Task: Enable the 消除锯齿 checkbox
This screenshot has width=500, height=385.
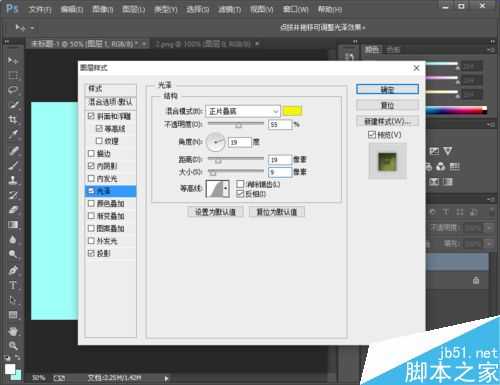Action: coord(240,184)
